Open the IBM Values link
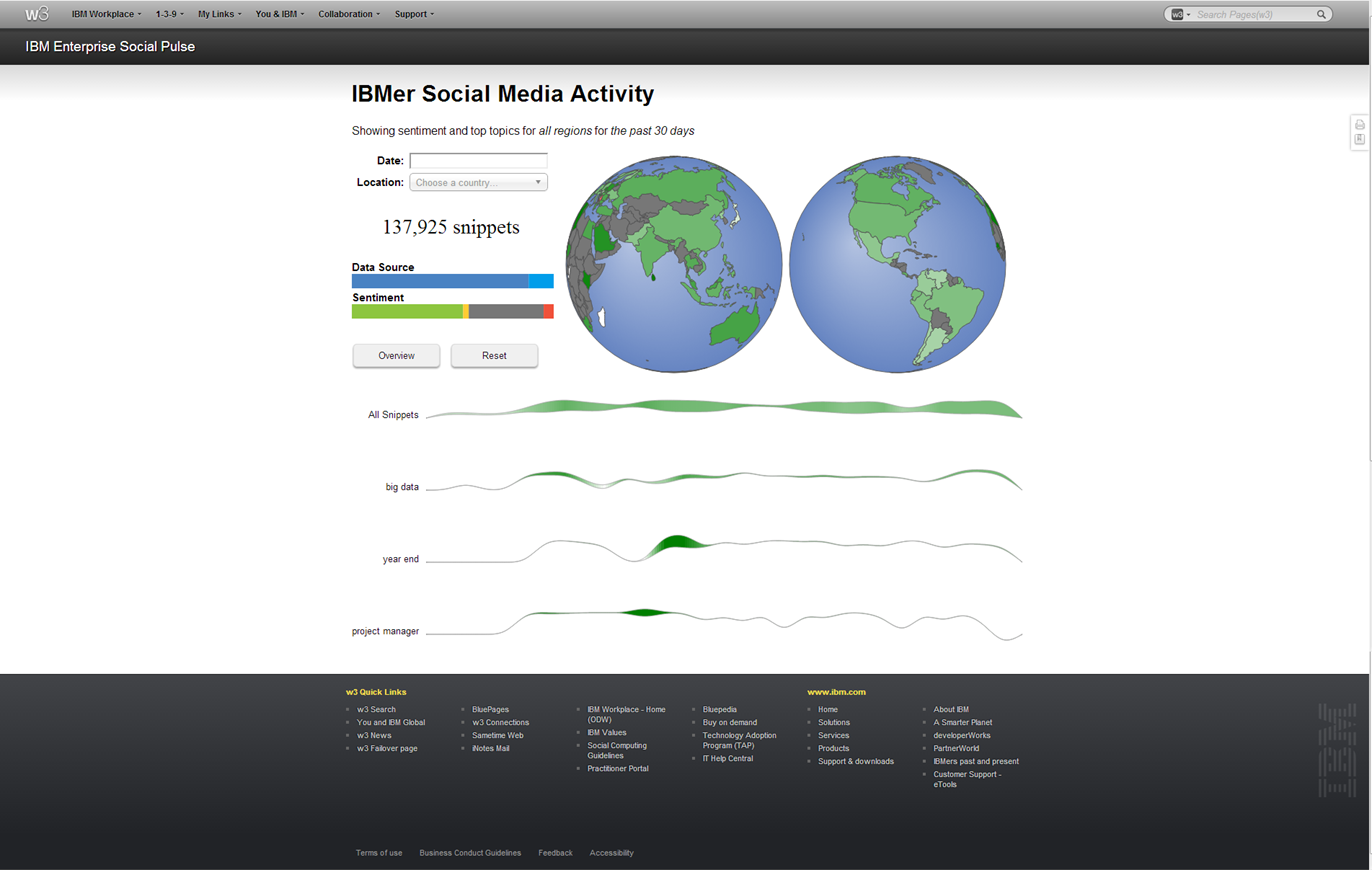Screen dimensions: 1372x870 607,732
